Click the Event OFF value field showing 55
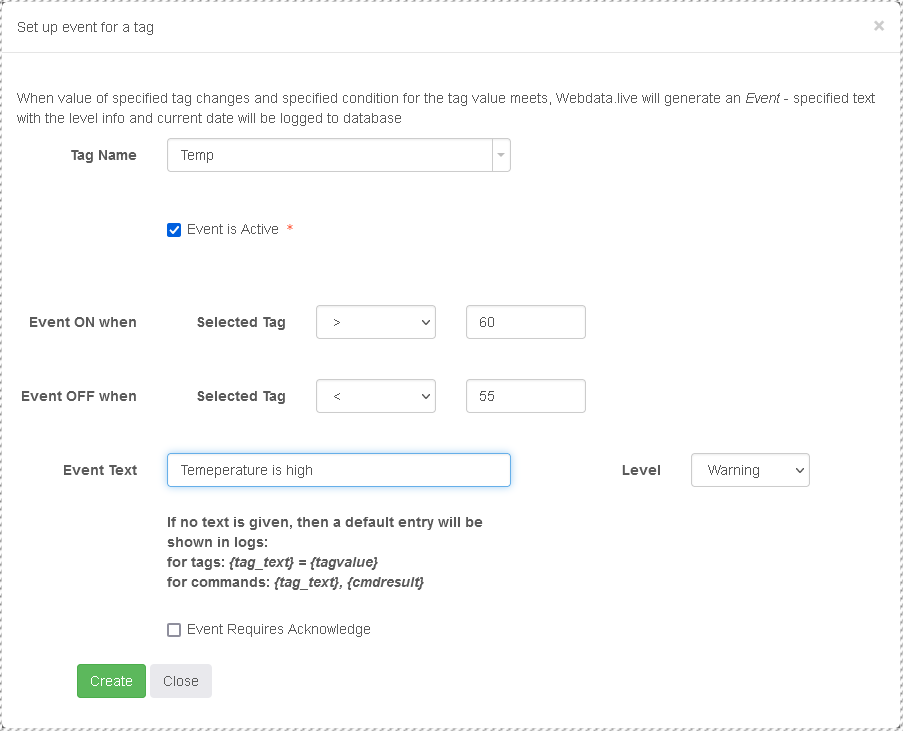The width and height of the screenshot is (903, 731). tap(525, 396)
